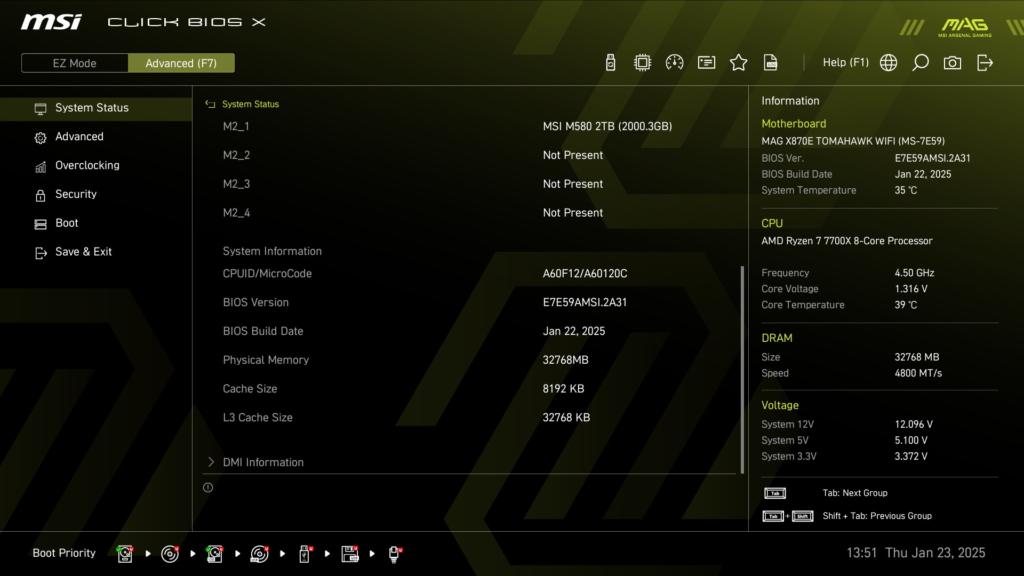Image resolution: width=1024 pixels, height=576 pixels.
Task: Select sixth boot device USB floppy icon
Action: pos(349,553)
